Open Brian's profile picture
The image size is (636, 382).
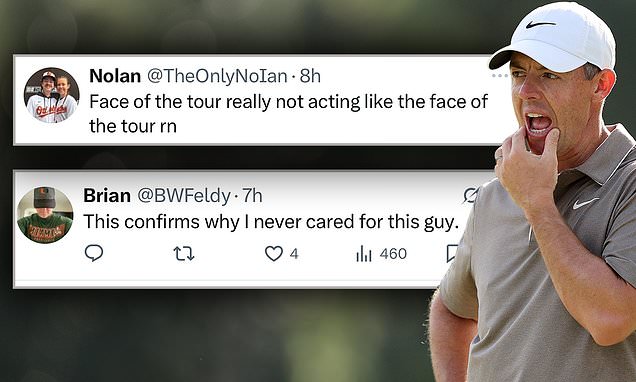(x=45, y=215)
